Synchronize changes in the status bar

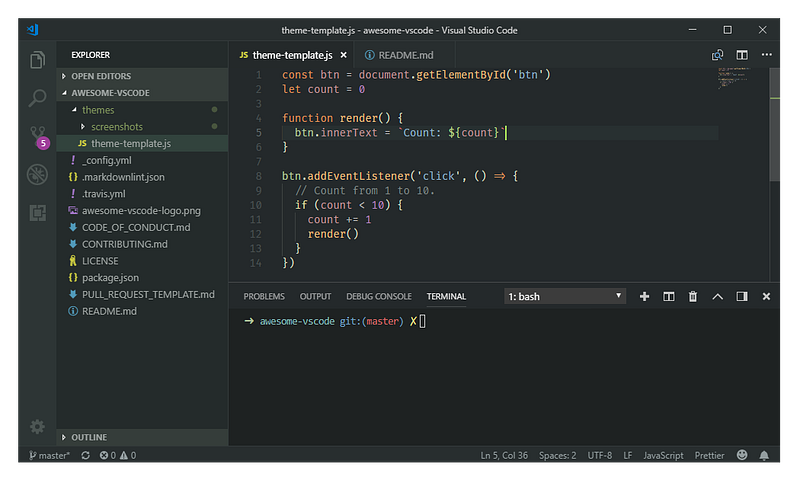tap(85, 455)
